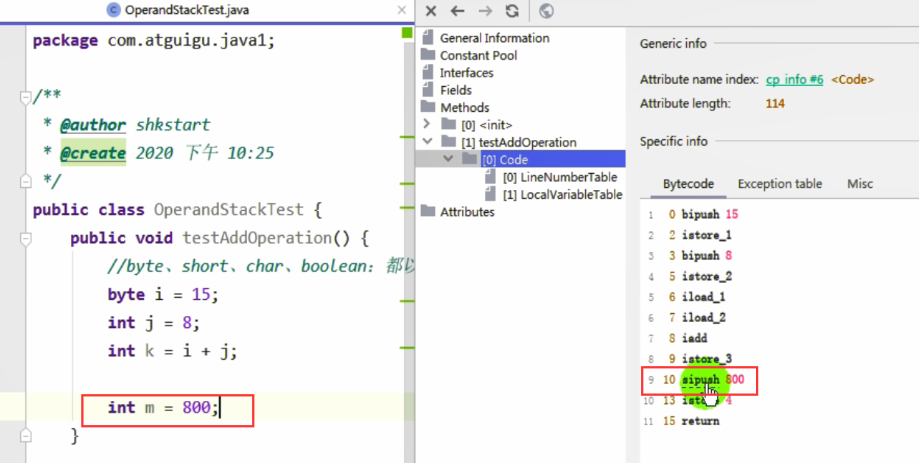Select the Fields node
919x463 pixels.
[455, 90]
